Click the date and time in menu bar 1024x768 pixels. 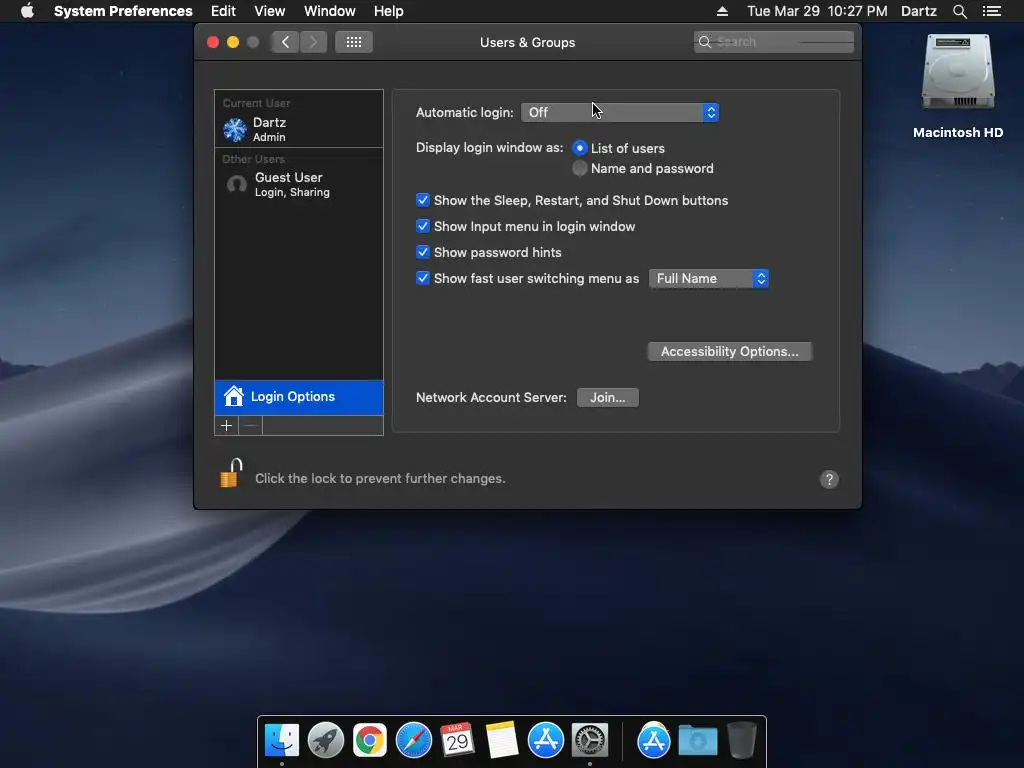coord(817,11)
